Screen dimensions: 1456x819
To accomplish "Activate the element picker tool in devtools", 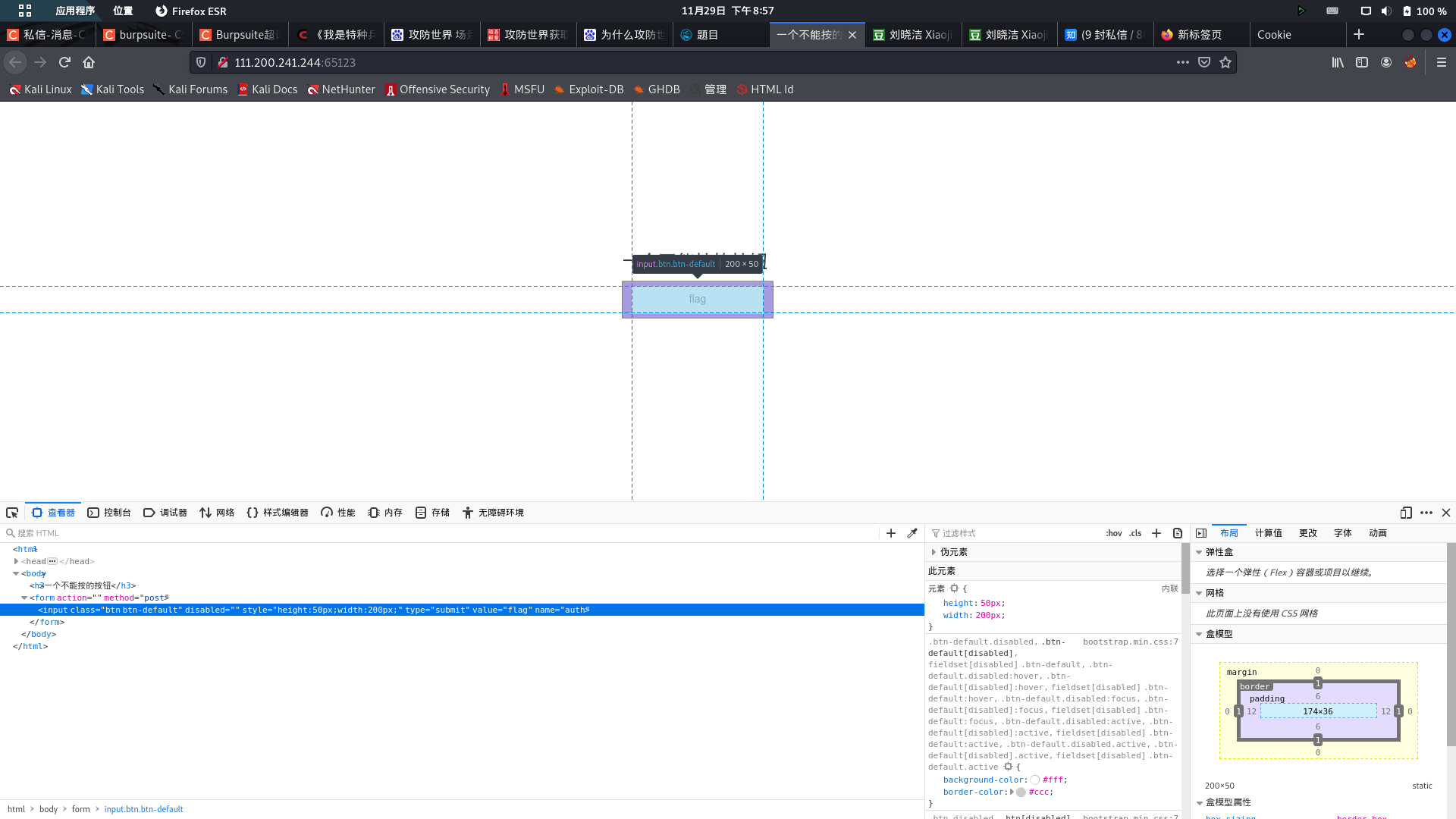I will (x=12, y=513).
